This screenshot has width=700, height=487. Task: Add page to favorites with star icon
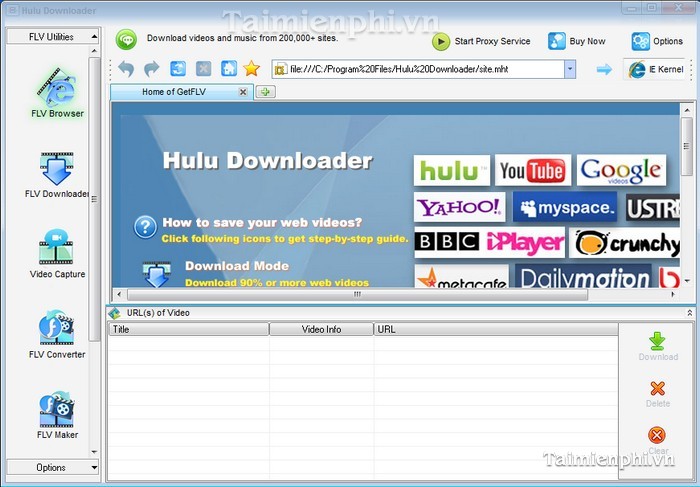pyautogui.click(x=251, y=69)
